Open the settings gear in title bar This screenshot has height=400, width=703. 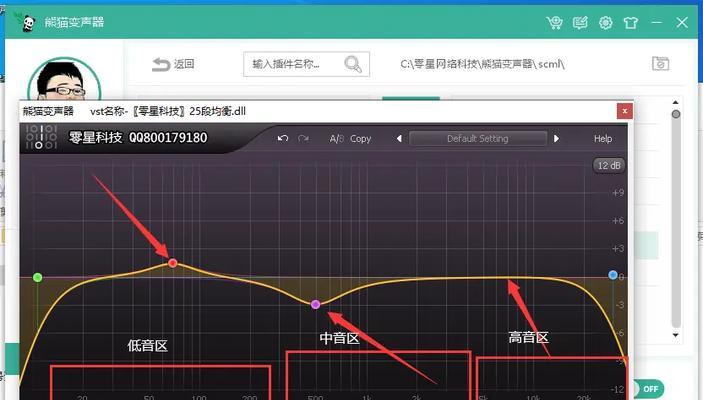point(606,22)
